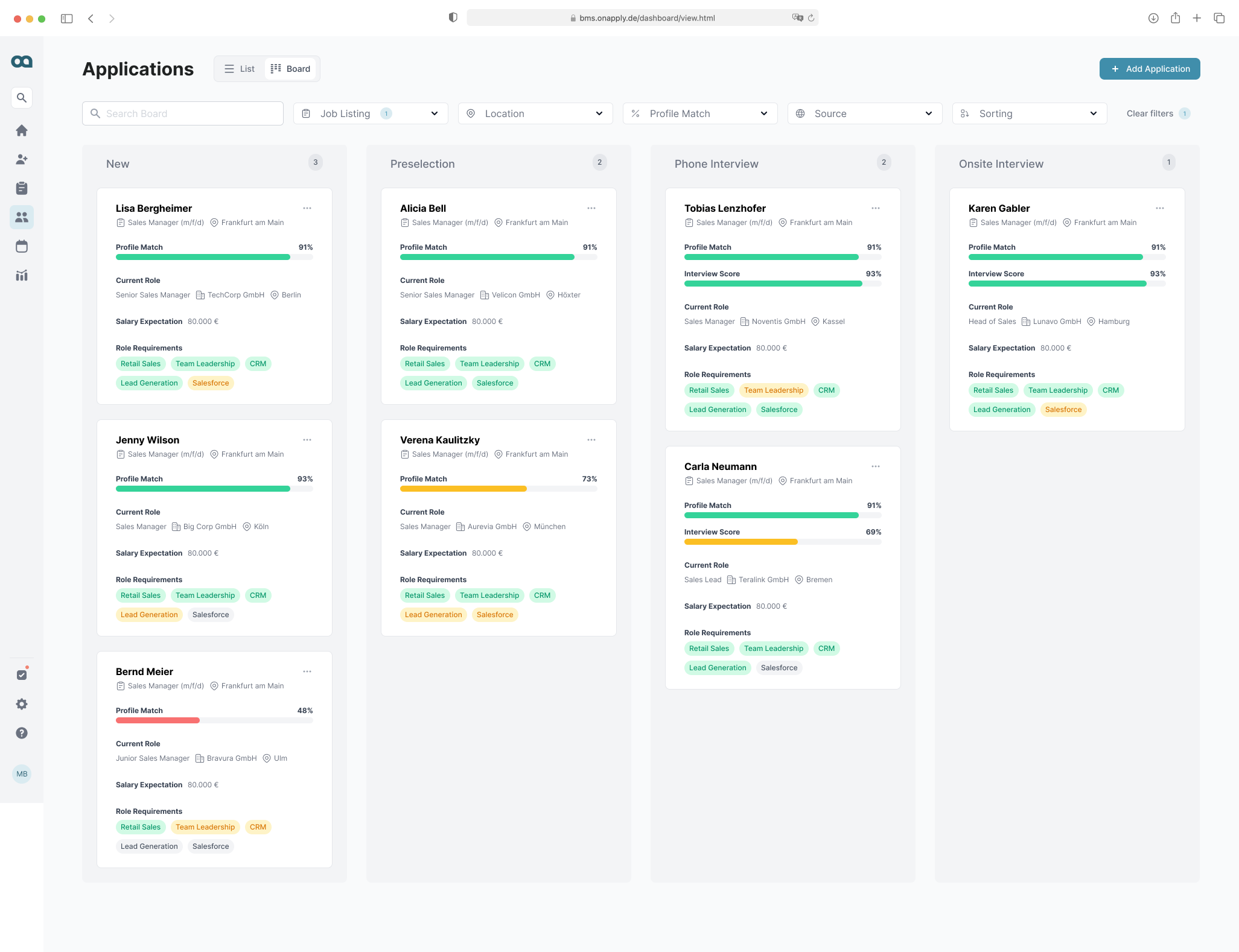Expand the Source filter dropdown
Viewport: 1239px width, 952px height.
point(865,113)
